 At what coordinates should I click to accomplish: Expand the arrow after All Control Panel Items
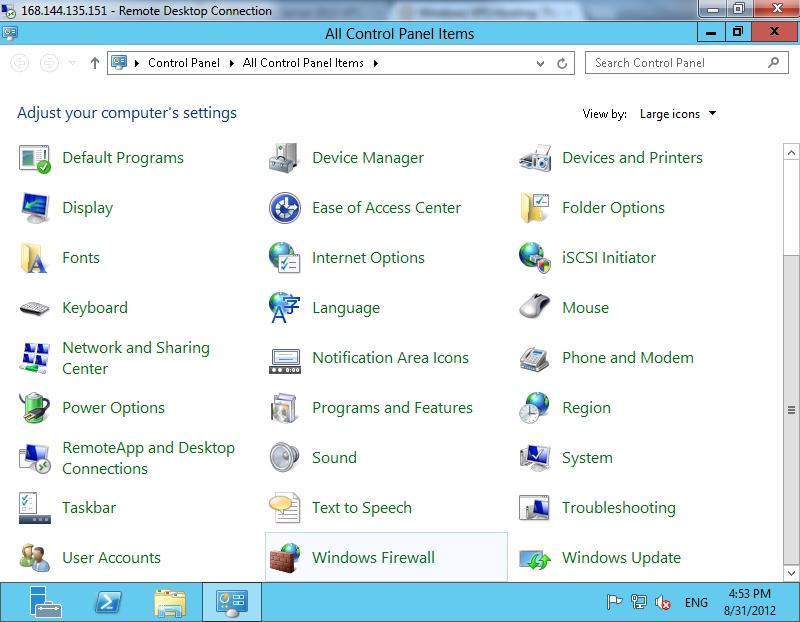pos(376,63)
